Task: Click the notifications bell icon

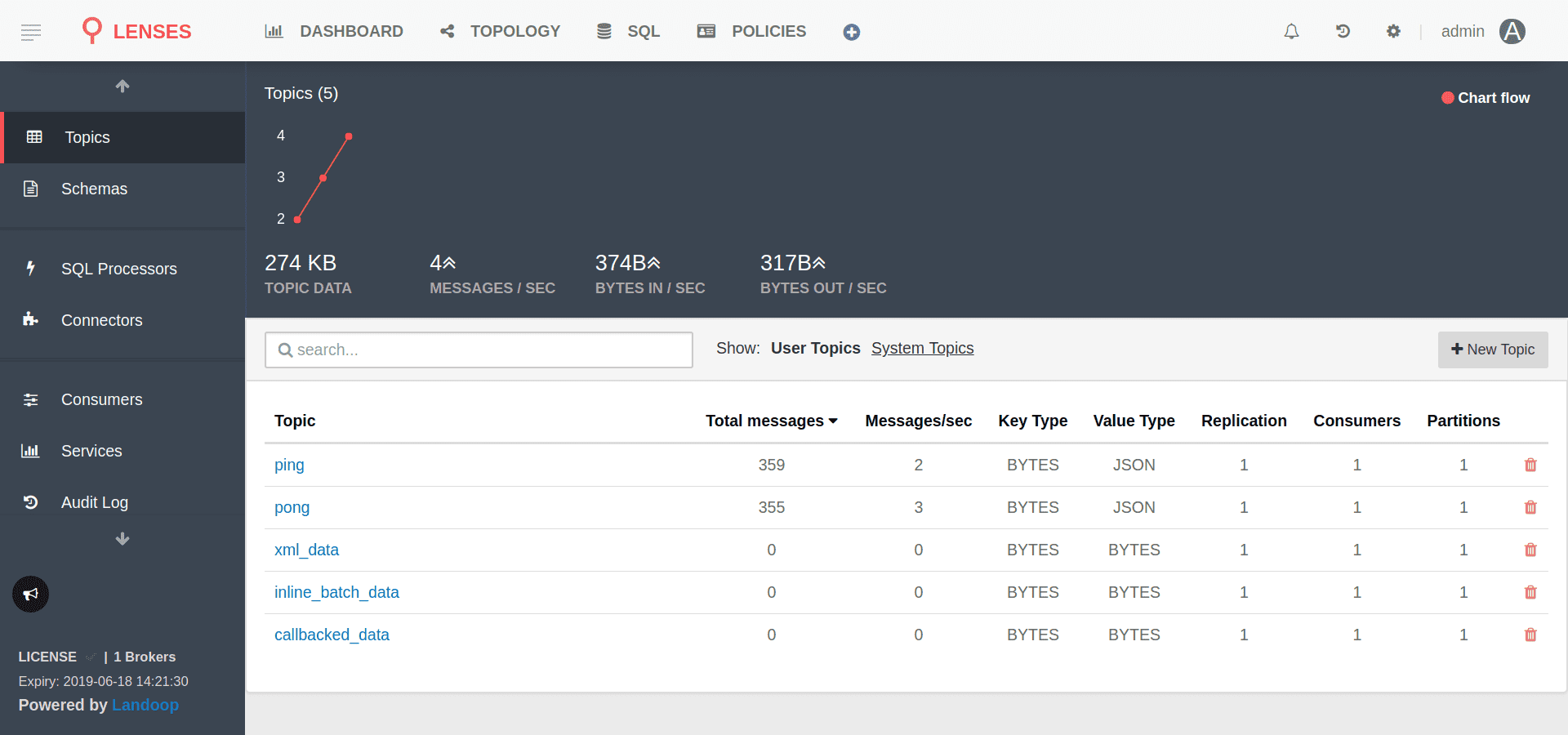Action: 1291,31
